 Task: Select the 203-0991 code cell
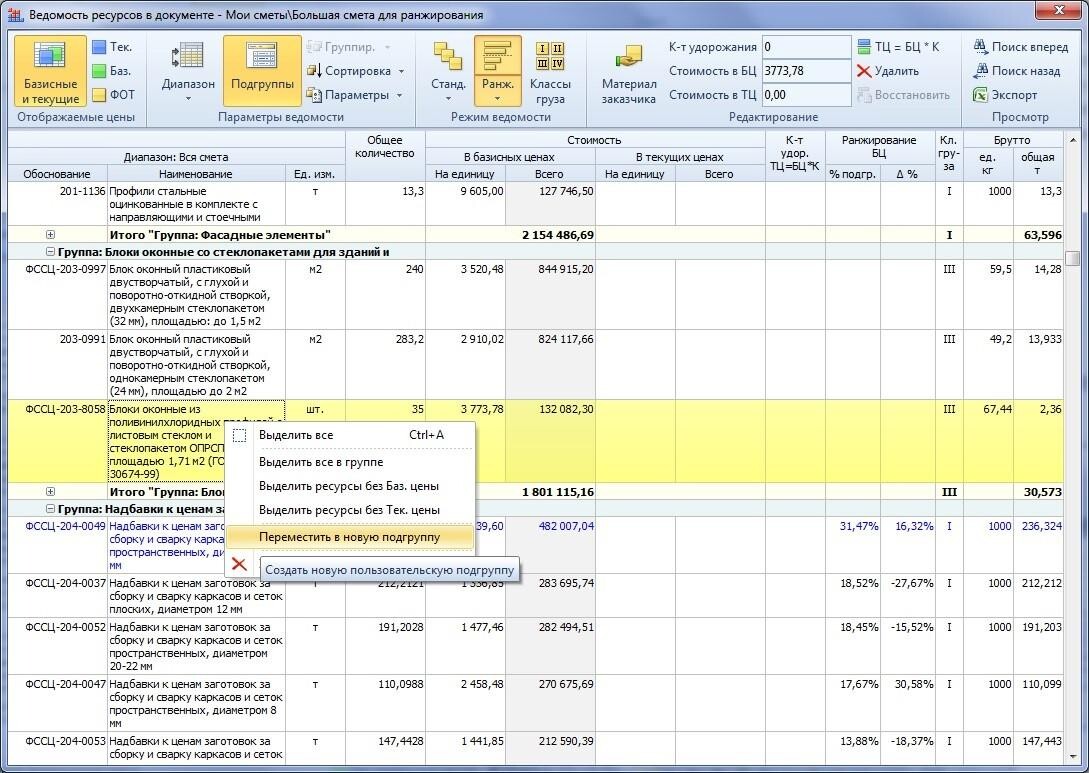(x=57, y=365)
